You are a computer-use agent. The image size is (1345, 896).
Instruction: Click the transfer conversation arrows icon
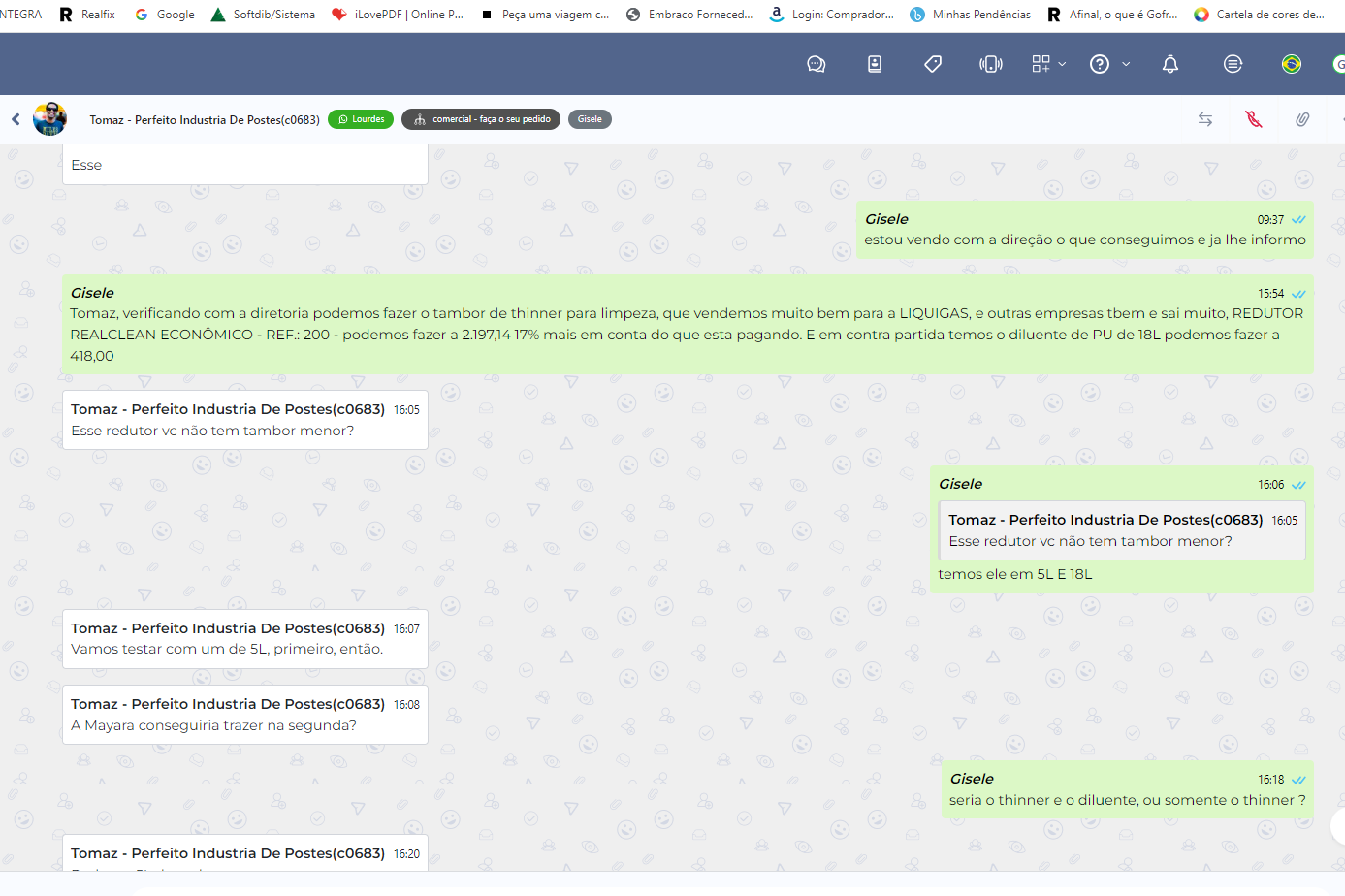click(1205, 119)
